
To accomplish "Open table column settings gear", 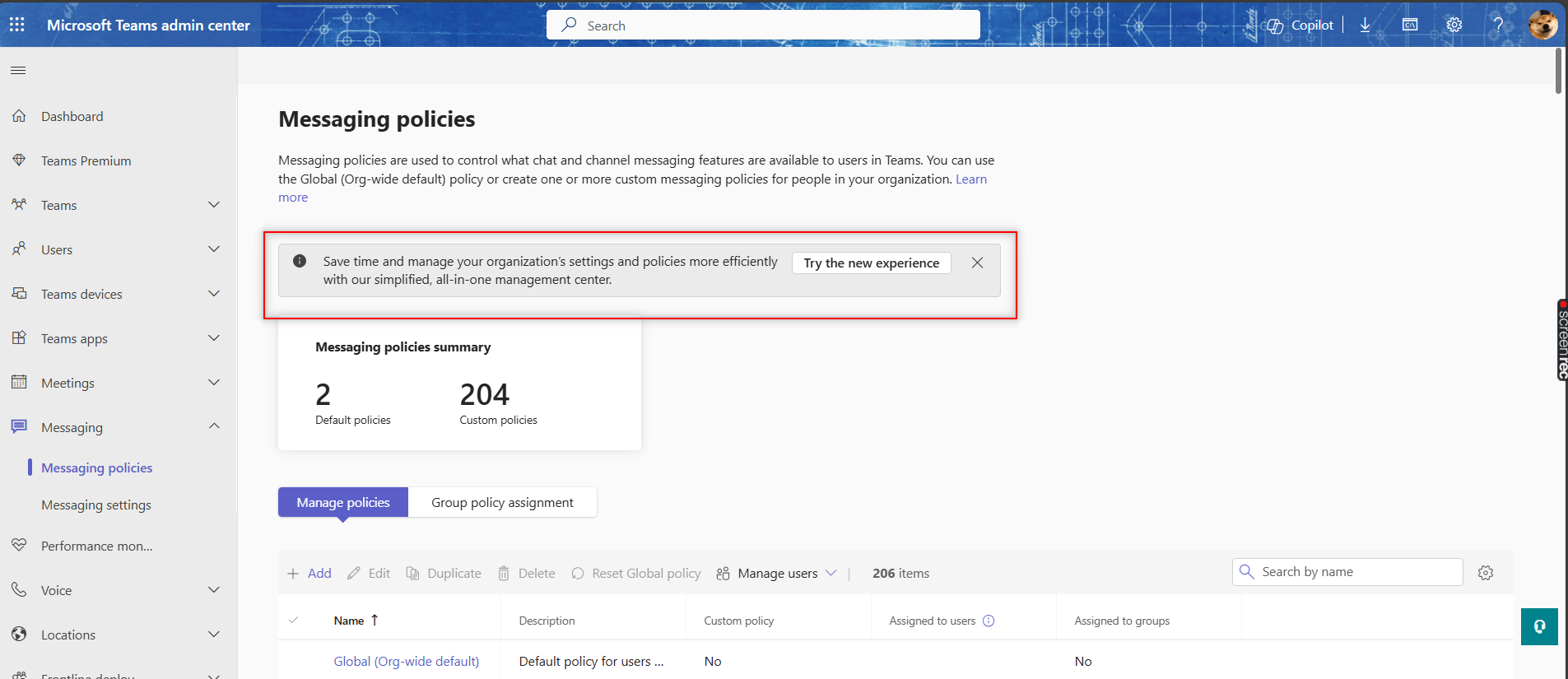I will 1485,573.
